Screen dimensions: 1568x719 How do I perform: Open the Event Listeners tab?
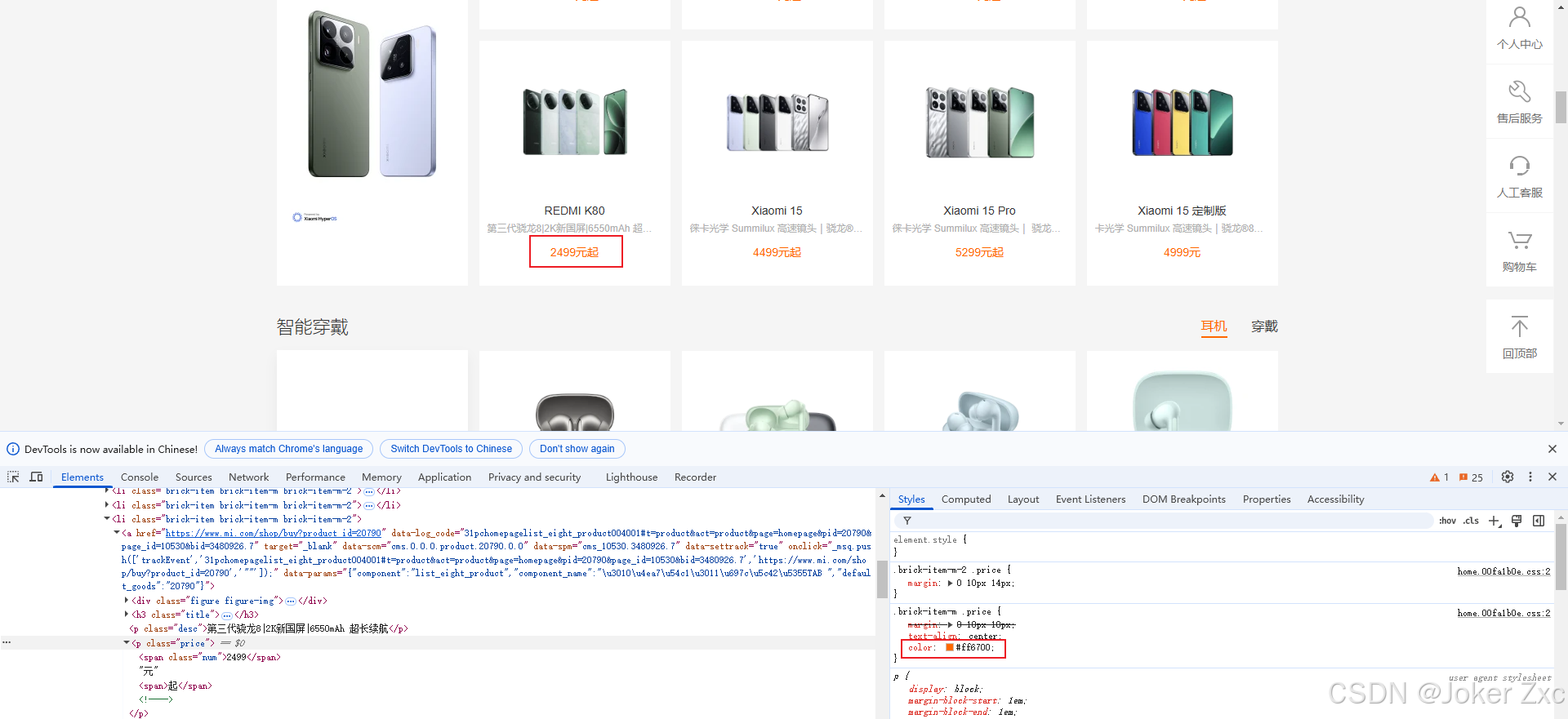click(x=1090, y=499)
